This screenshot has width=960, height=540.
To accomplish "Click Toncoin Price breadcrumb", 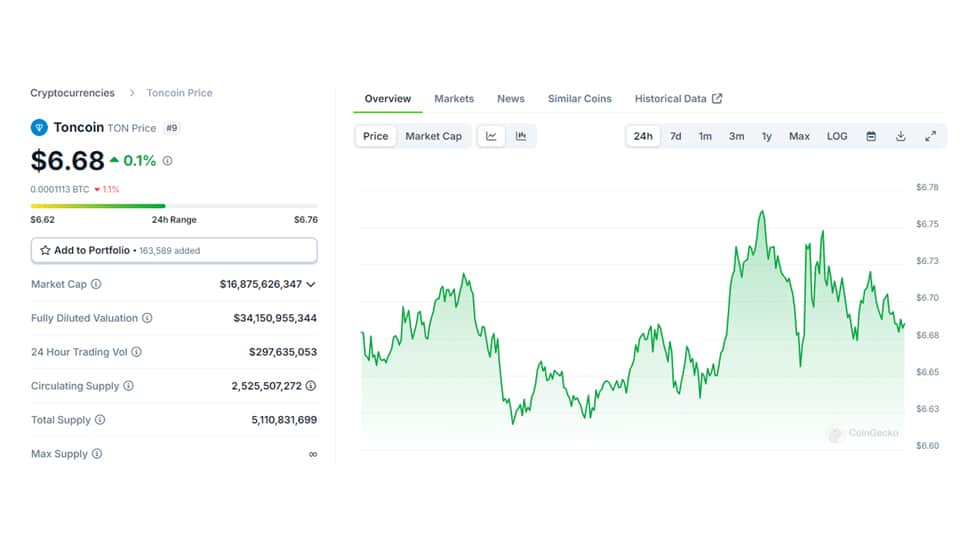I will click(x=179, y=93).
